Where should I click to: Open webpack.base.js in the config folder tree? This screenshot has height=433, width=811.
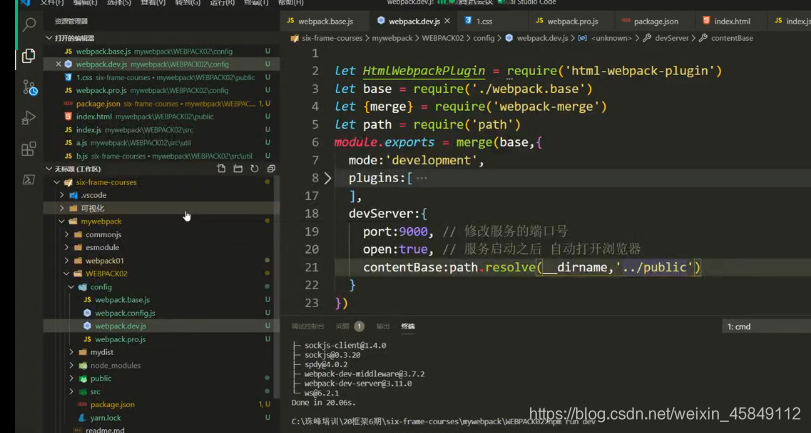122,300
